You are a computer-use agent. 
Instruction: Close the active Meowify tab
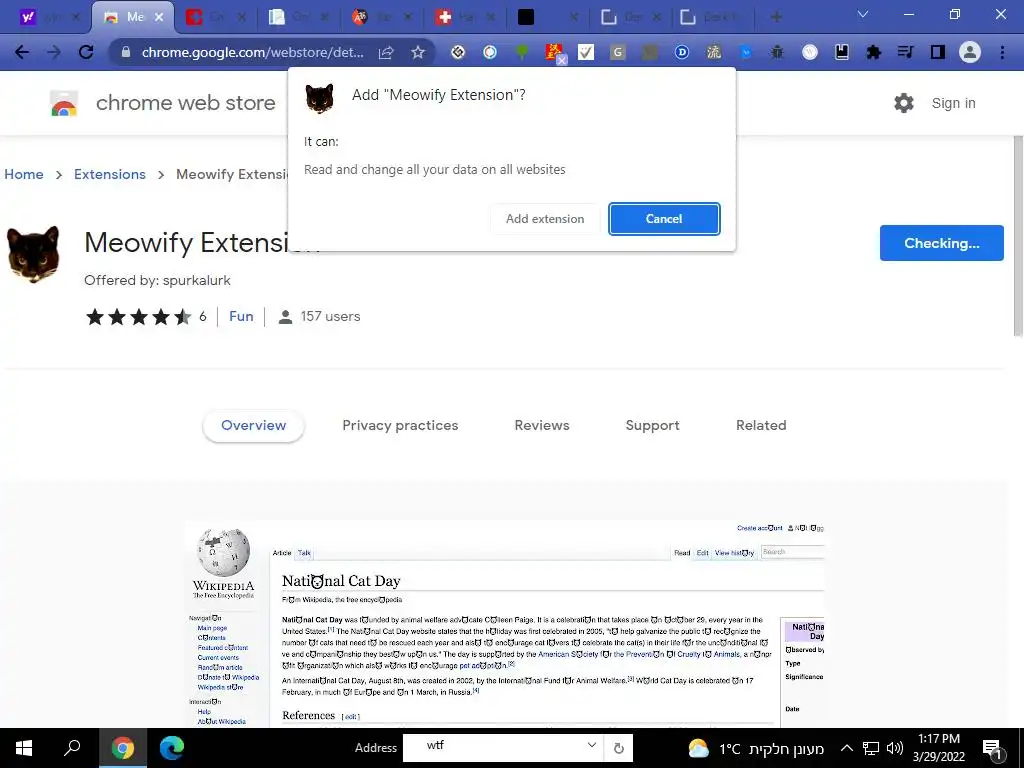click(x=159, y=17)
